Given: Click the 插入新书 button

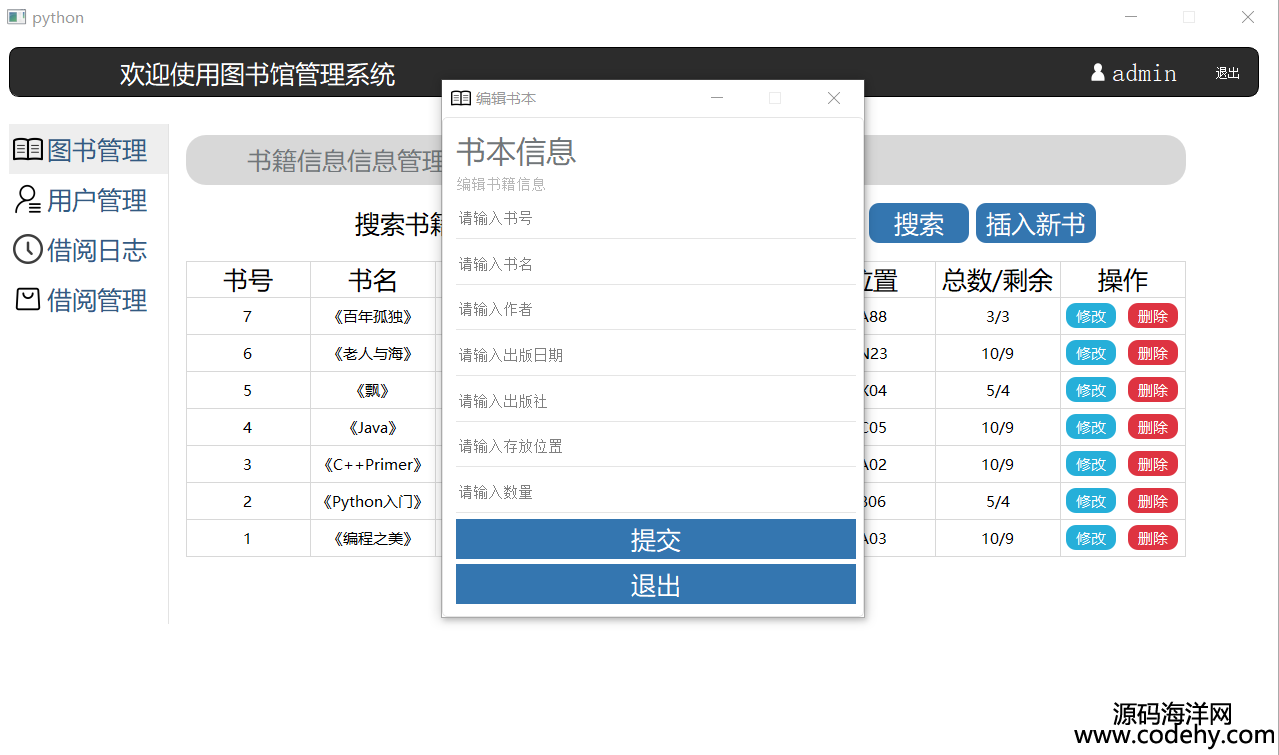Looking at the screenshot, I should (1035, 224).
